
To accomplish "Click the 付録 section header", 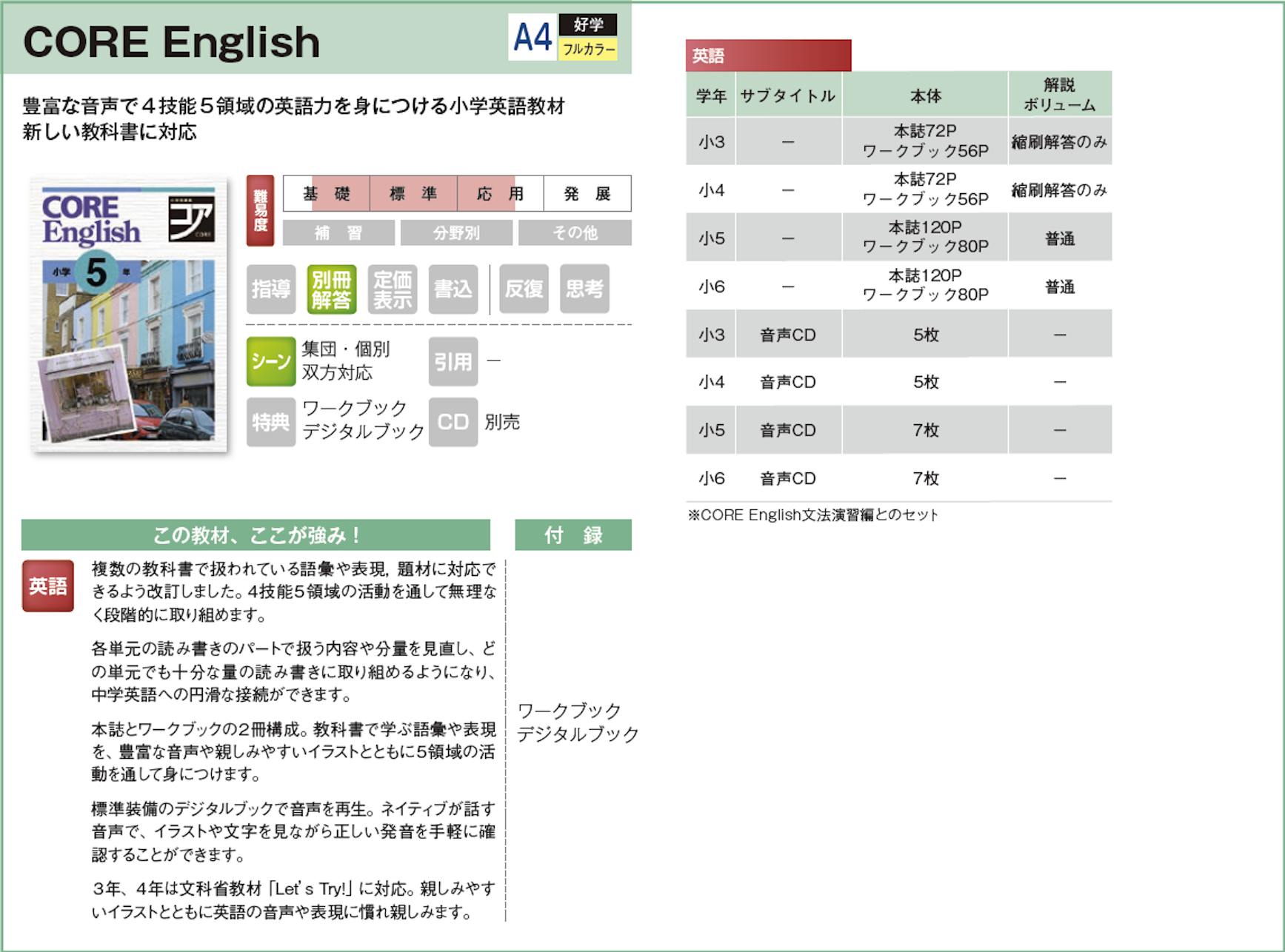I will (573, 535).
